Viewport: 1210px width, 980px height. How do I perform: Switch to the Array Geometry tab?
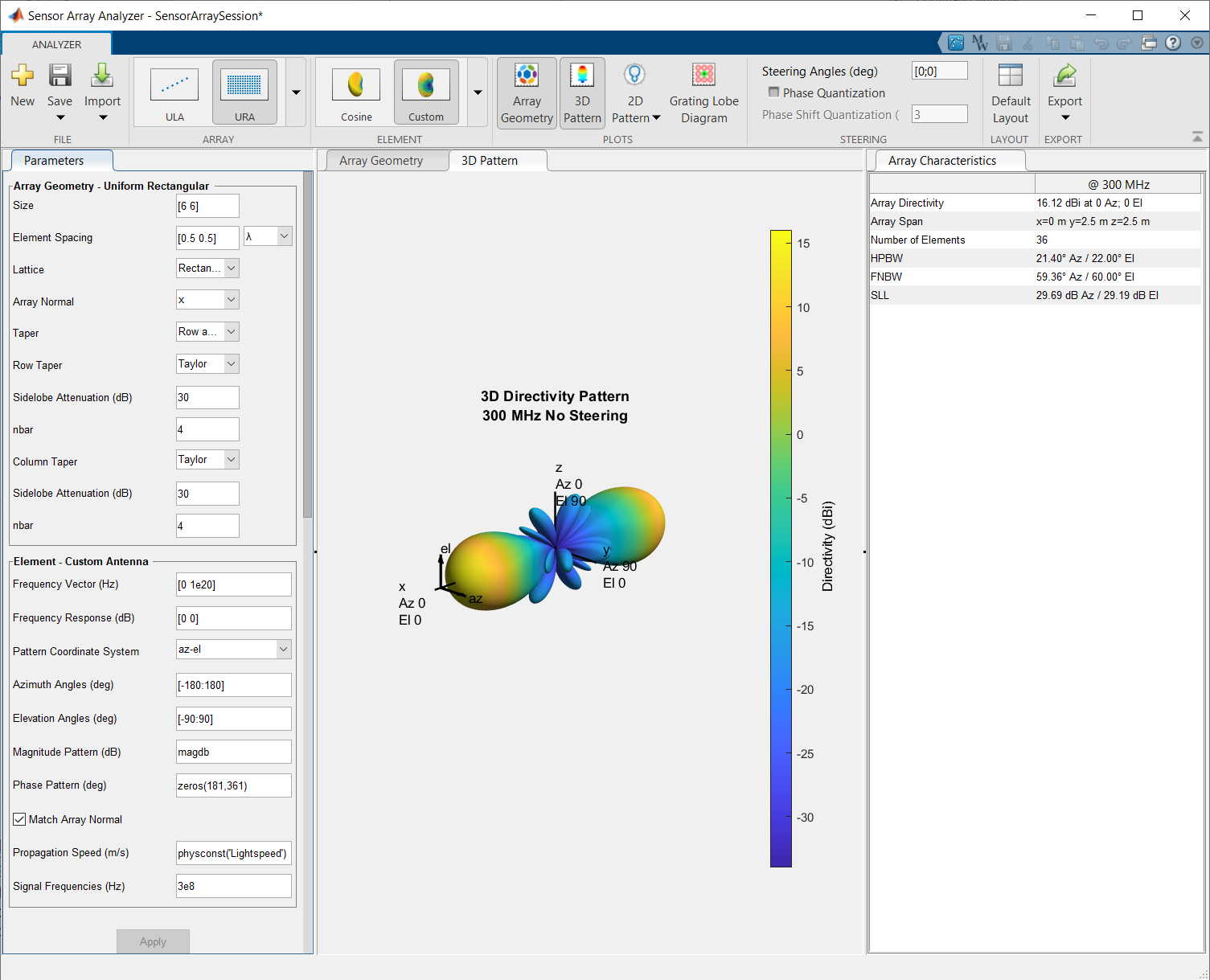[x=381, y=161]
